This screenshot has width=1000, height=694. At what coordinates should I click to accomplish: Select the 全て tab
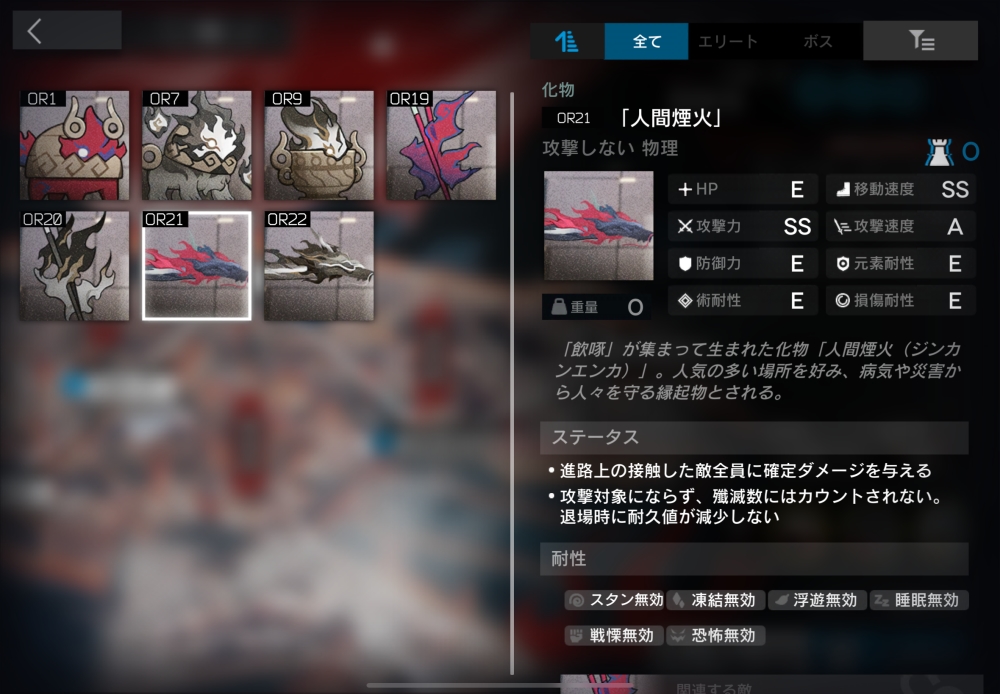click(x=647, y=41)
